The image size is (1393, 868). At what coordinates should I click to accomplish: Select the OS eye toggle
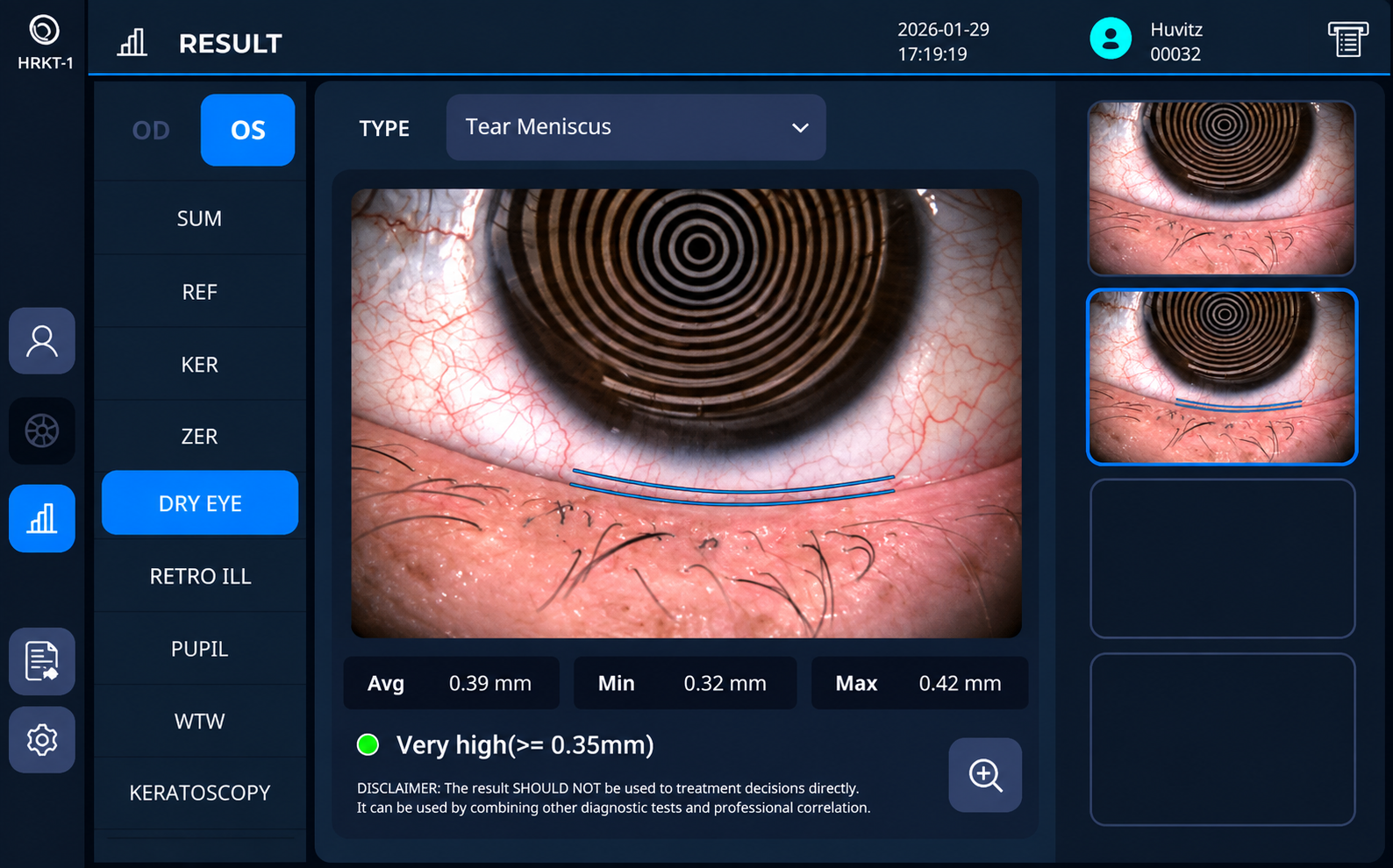pyautogui.click(x=247, y=131)
